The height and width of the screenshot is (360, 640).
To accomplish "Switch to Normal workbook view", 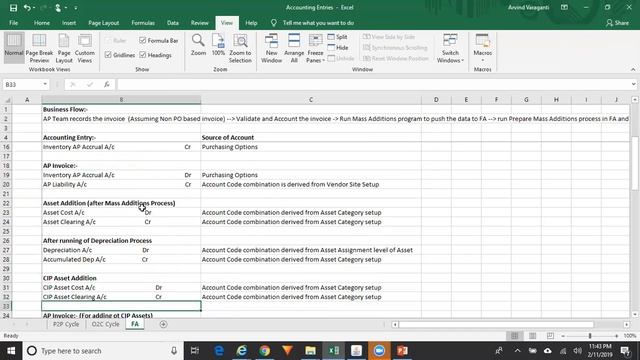I will pyautogui.click(x=14, y=48).
